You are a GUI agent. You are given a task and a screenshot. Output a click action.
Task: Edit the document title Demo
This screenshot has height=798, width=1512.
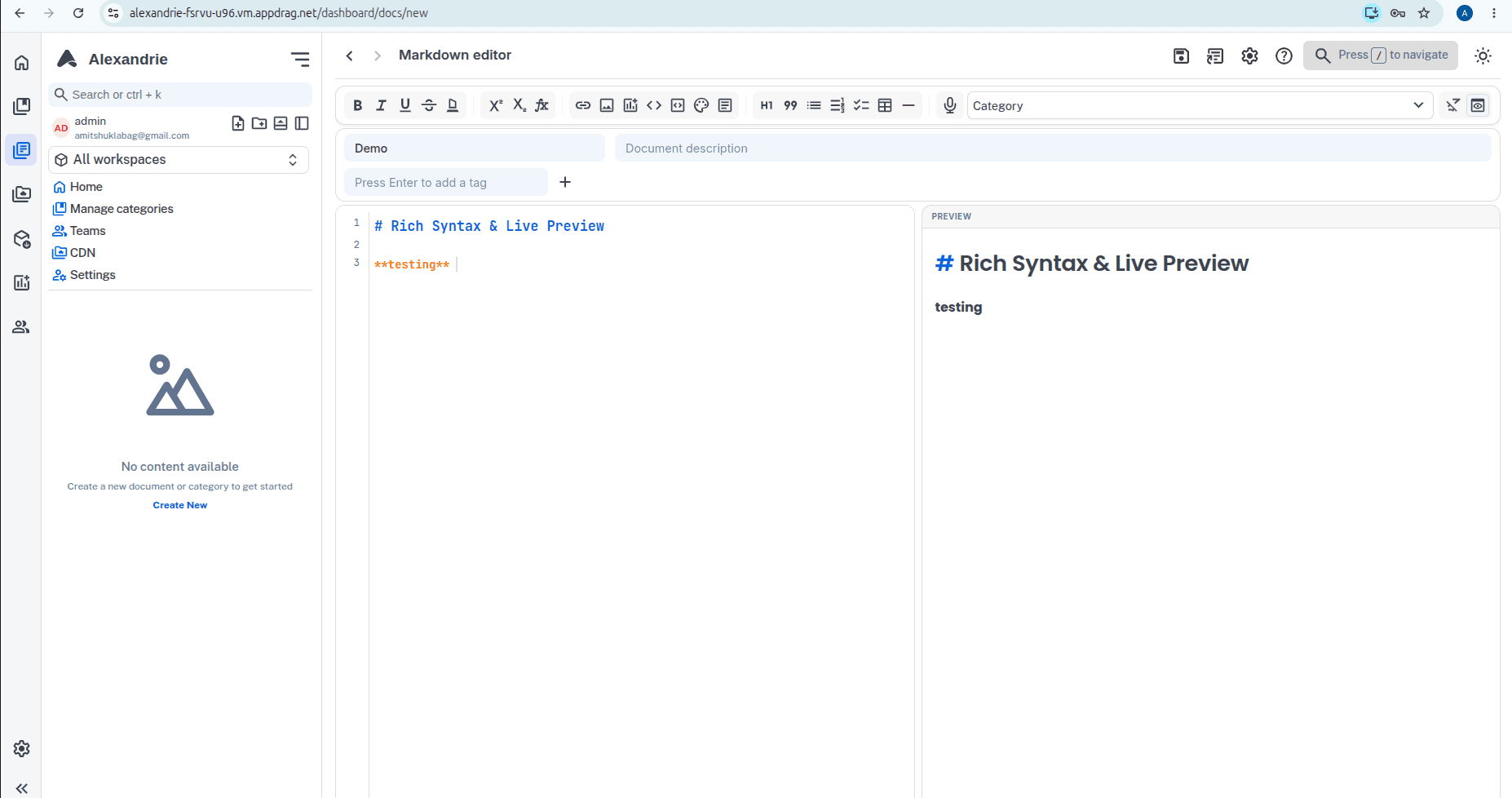pyautogui.click(x=474, y=149)
